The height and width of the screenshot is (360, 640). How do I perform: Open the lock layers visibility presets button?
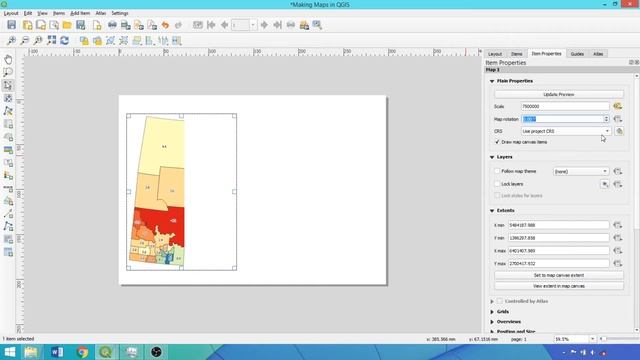coord(604,184)
